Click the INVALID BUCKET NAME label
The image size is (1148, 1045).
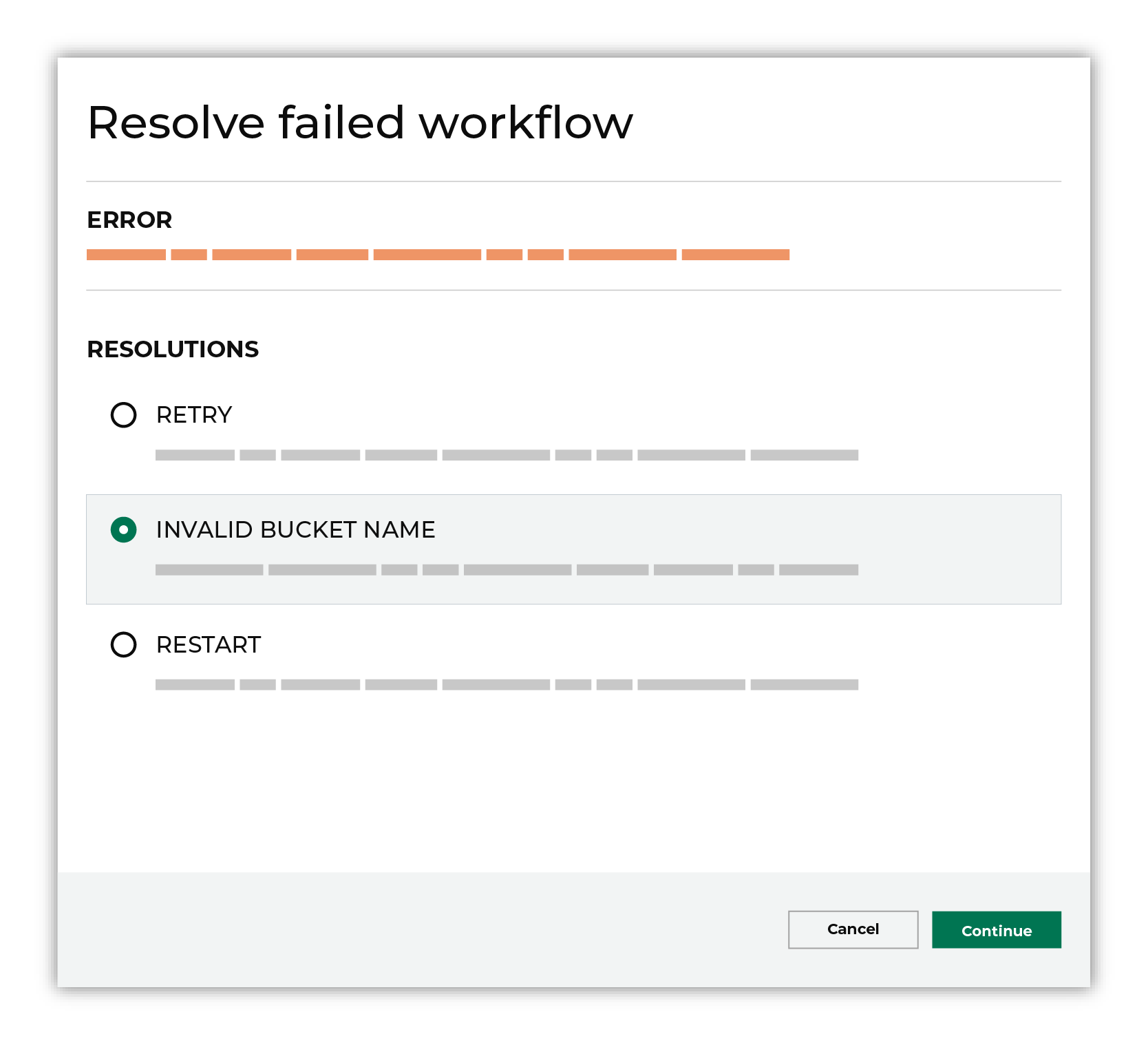[296, 530]
